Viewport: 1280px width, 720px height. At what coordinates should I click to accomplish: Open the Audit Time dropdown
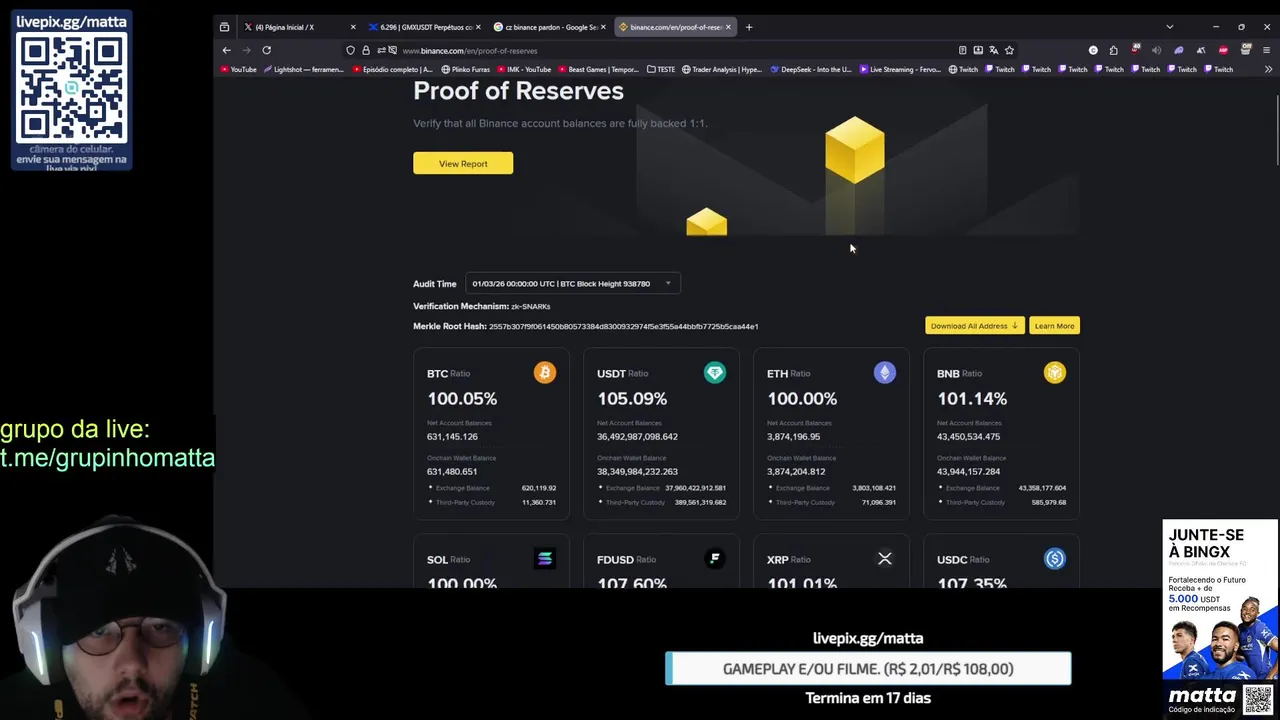tap(572, 284)
